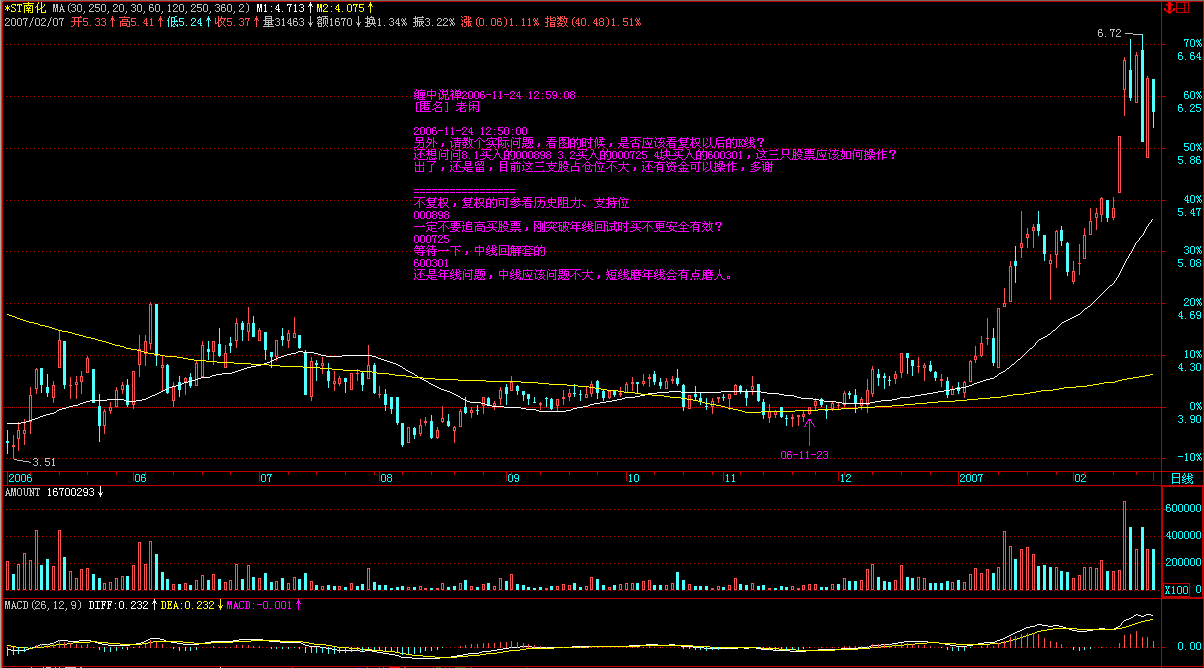Switch period via 日线 label
This screenshot has width=1204, height=668.
(1180, 479)
